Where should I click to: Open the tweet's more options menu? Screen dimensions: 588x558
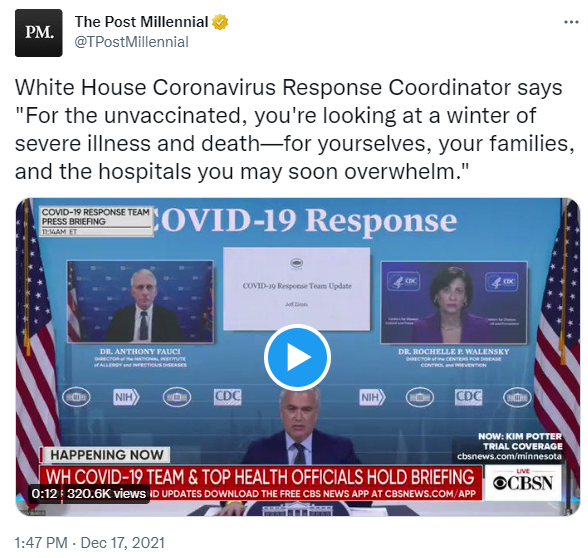571,22
